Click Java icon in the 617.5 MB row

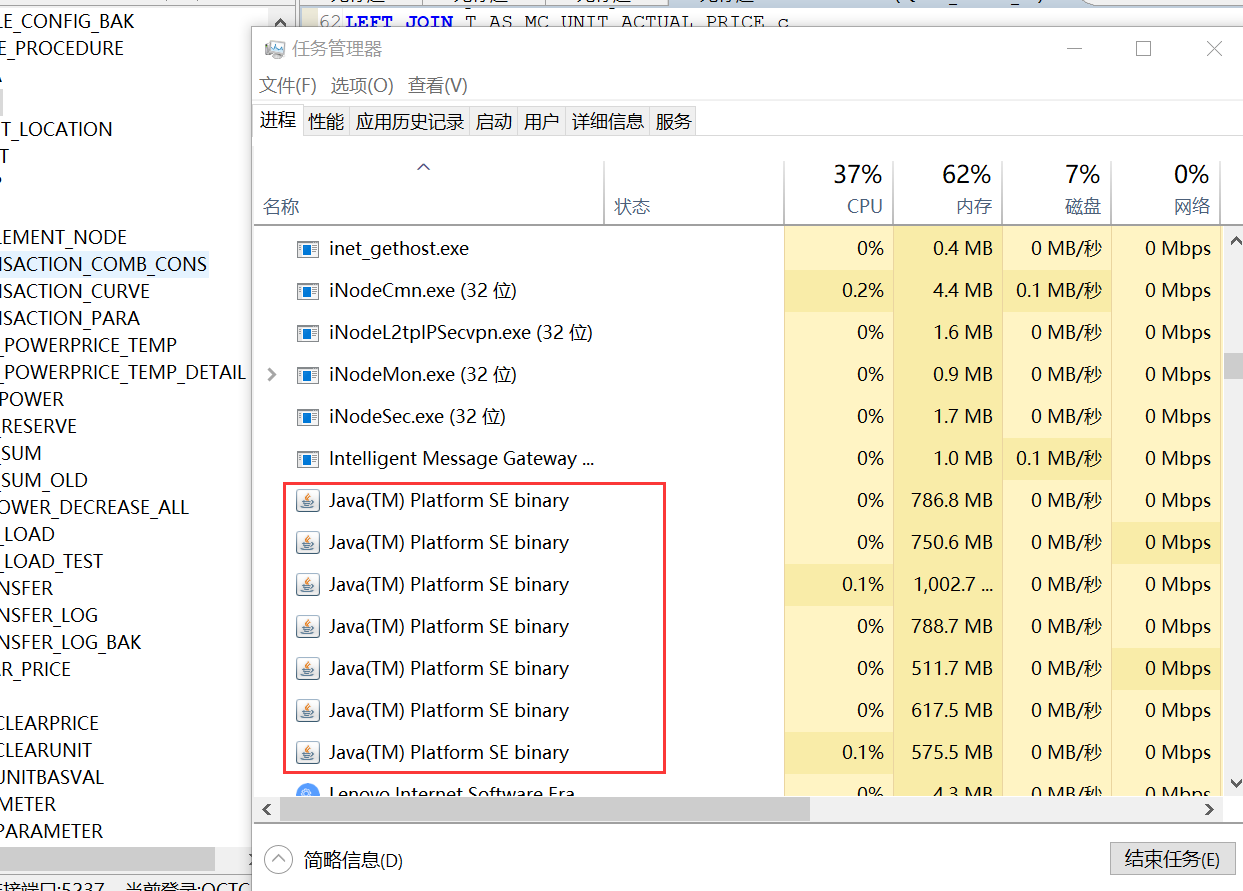(308, 711)
